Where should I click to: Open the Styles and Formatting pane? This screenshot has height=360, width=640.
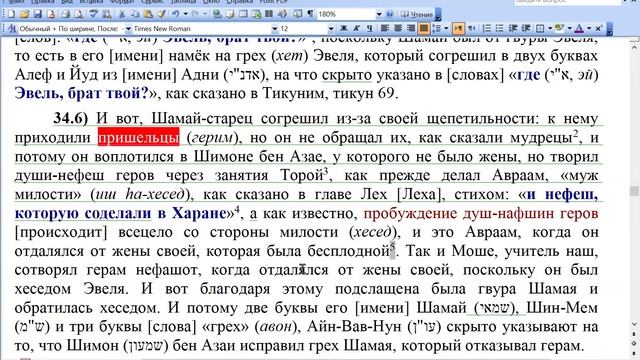[11, 29]
